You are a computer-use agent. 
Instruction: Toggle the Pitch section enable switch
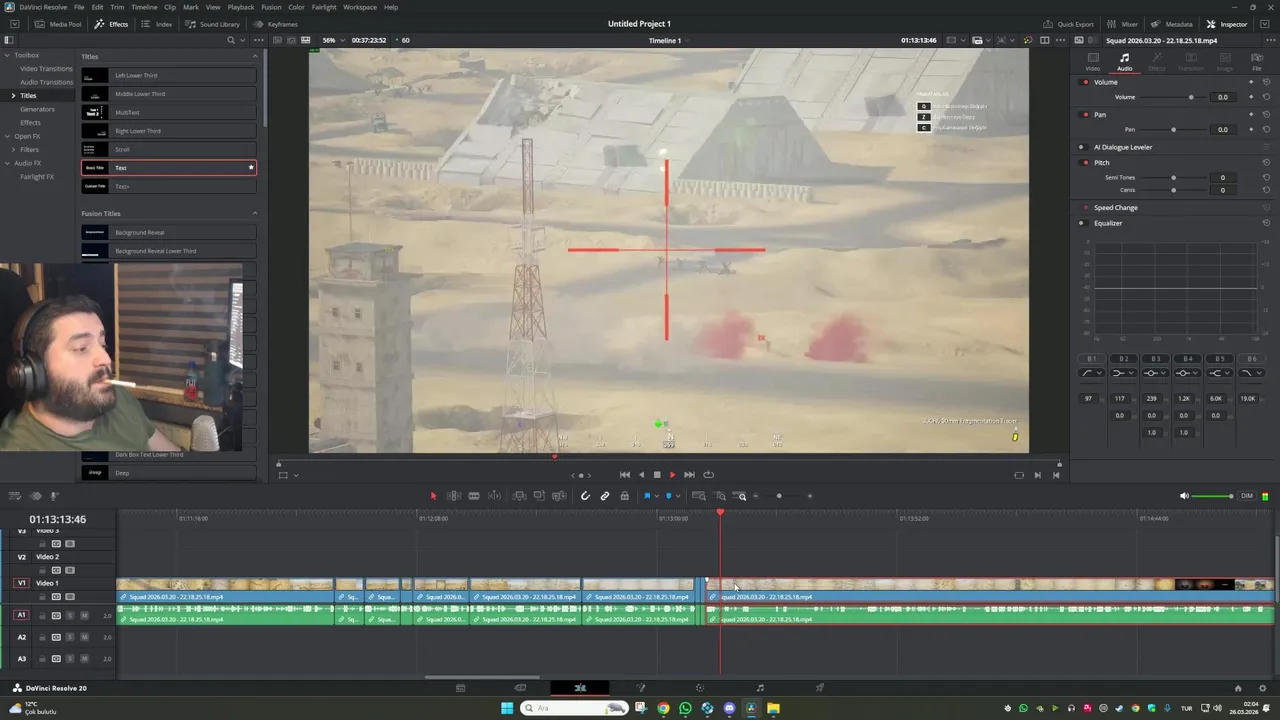point(1085,162)
